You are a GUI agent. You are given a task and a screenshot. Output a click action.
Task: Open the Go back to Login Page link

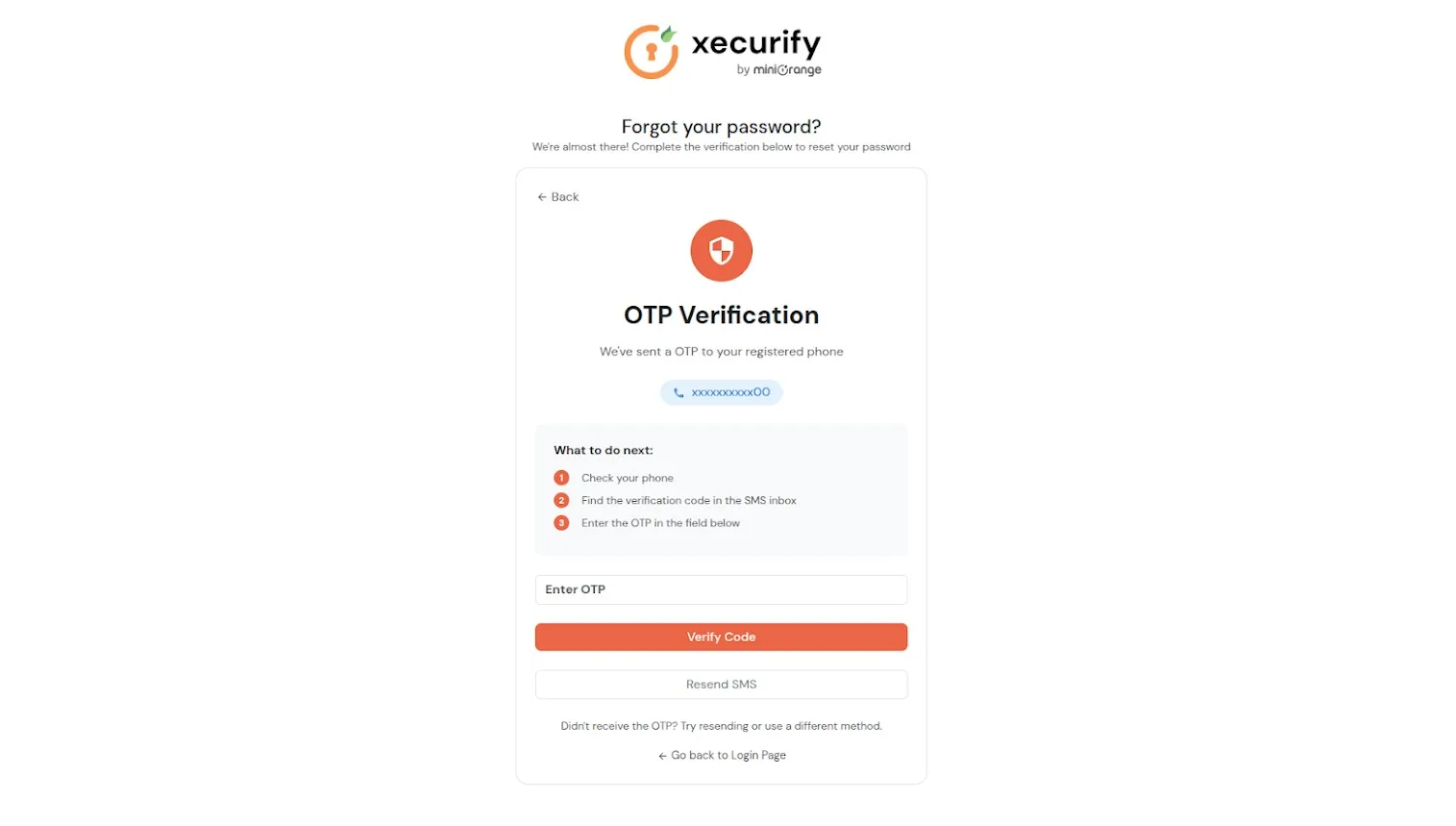pos(728,755)
